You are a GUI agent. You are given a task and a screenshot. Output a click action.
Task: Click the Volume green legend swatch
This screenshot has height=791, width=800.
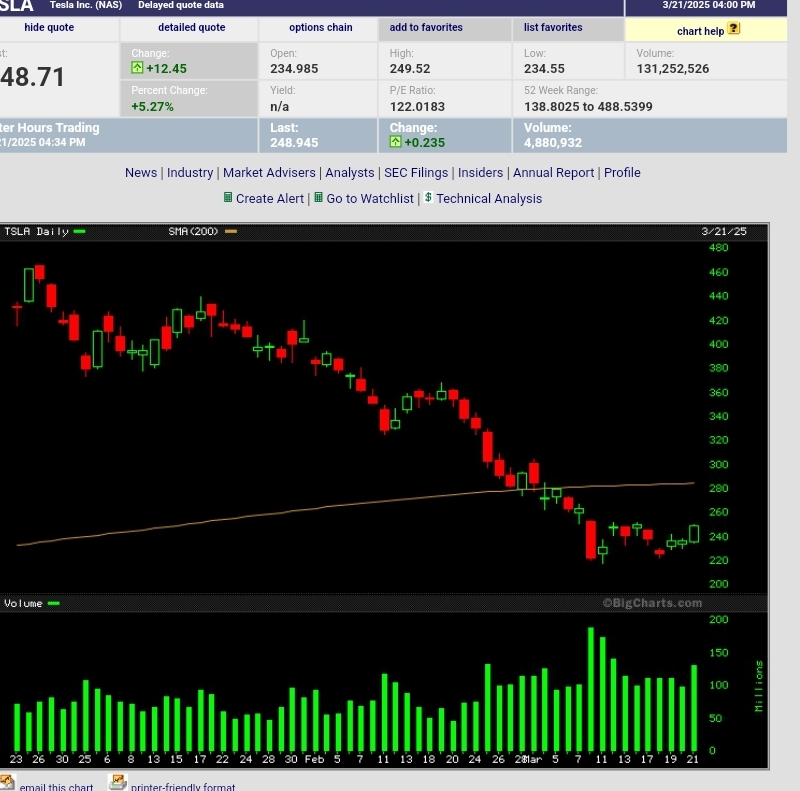point(54,603)
